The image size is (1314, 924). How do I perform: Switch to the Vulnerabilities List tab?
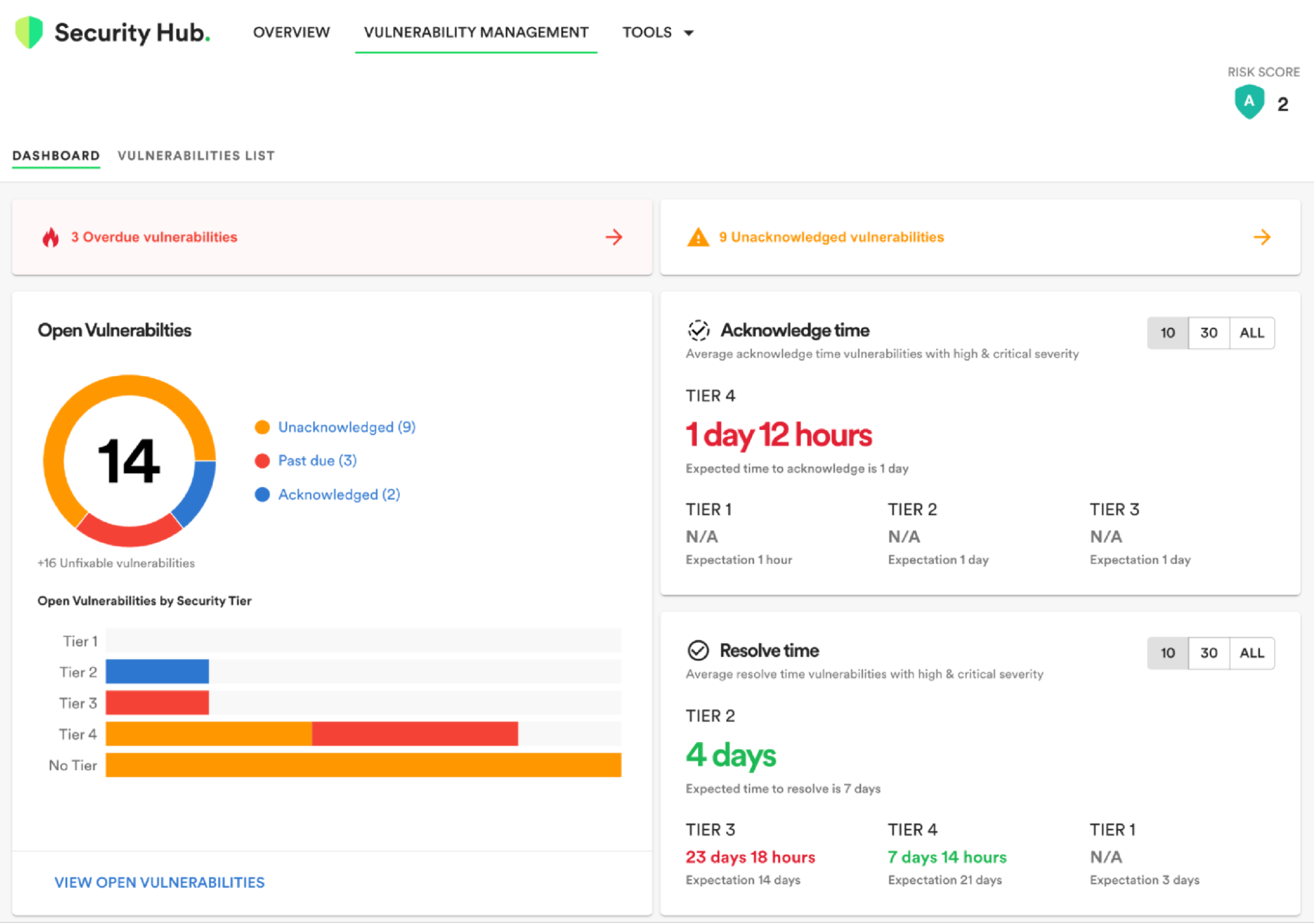pos(196,156)
